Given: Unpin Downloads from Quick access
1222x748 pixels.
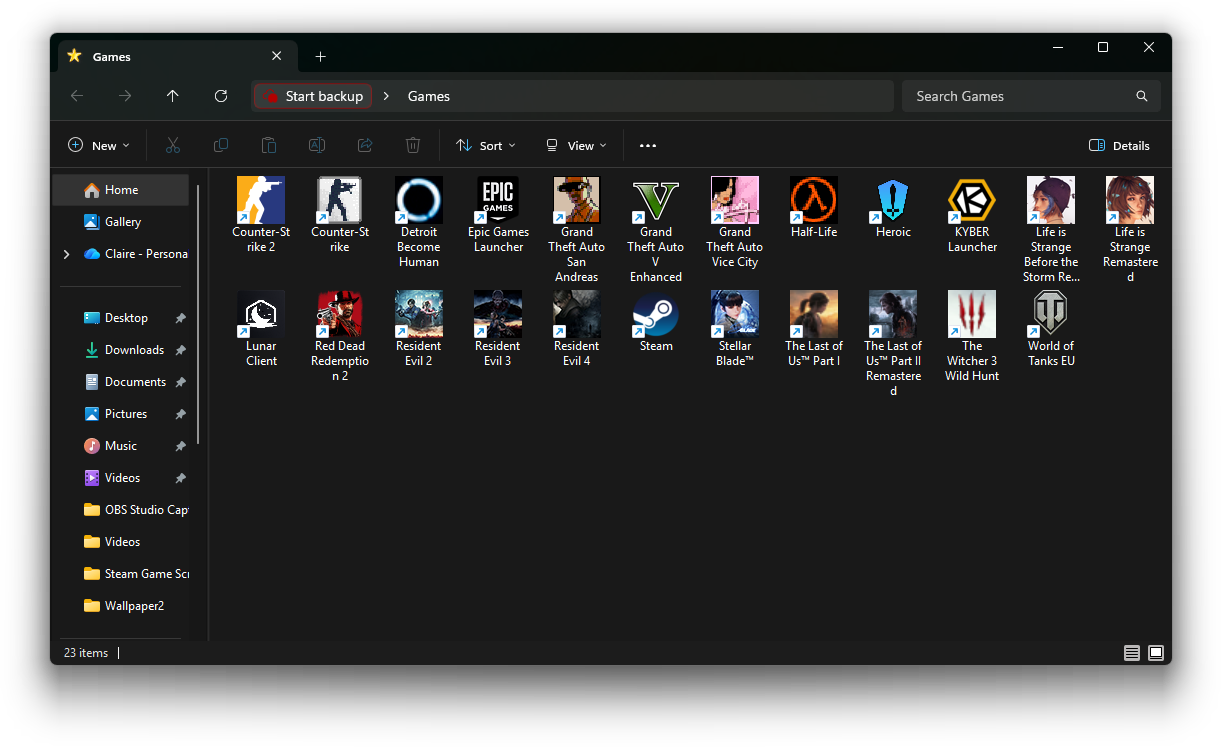Looking at the screenshot, I should [x=181, y=350].
